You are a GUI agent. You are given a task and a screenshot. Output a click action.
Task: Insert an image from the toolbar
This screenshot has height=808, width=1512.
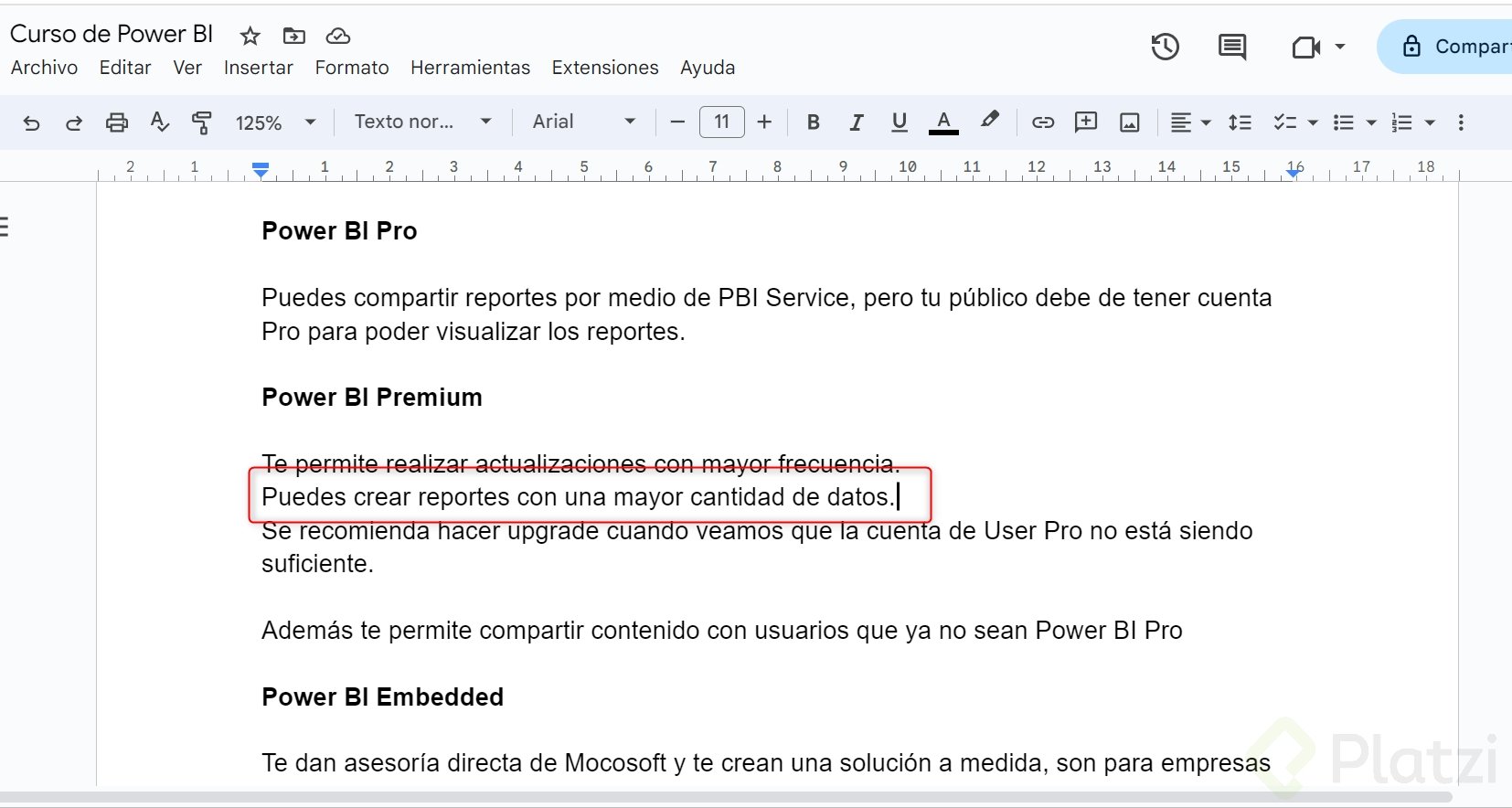point(1130,122)
